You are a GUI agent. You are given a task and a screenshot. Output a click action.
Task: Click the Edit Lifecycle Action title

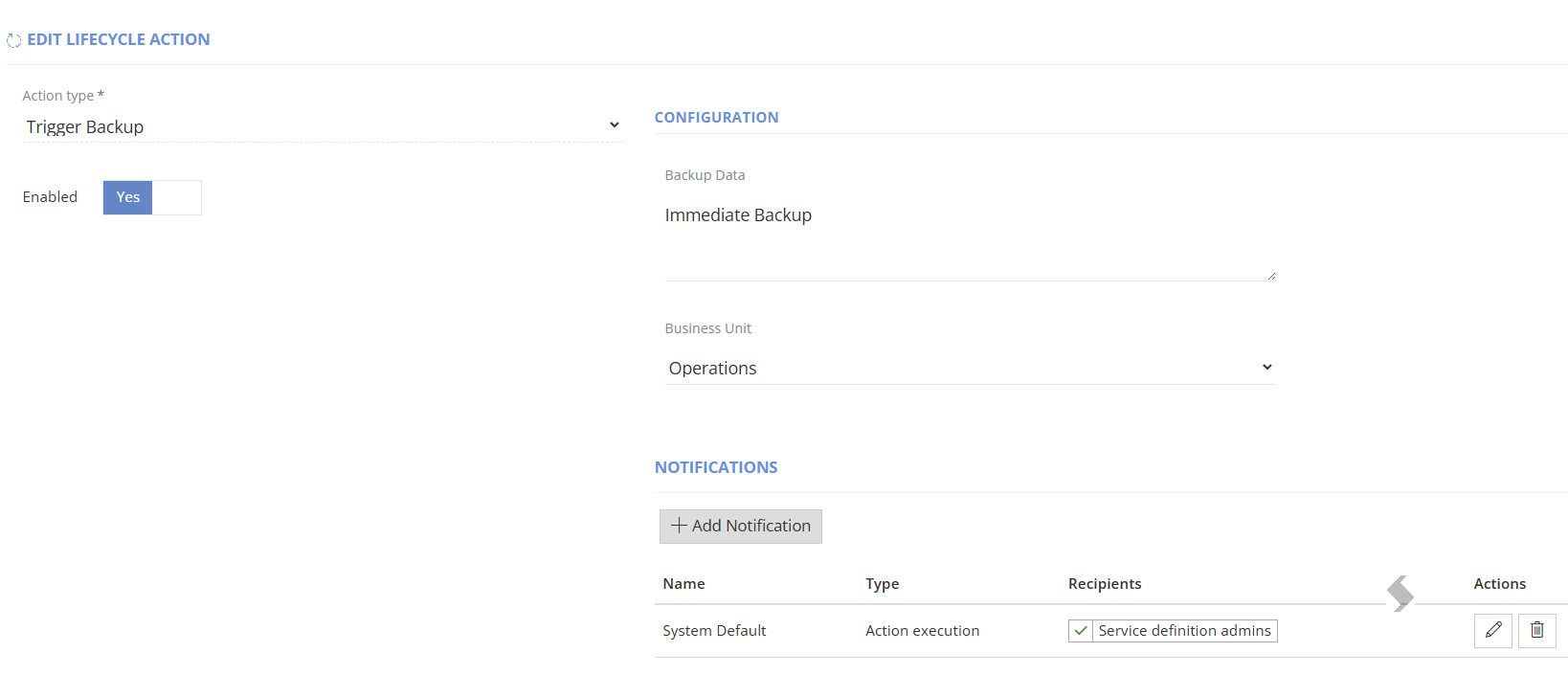pos(119,39)
